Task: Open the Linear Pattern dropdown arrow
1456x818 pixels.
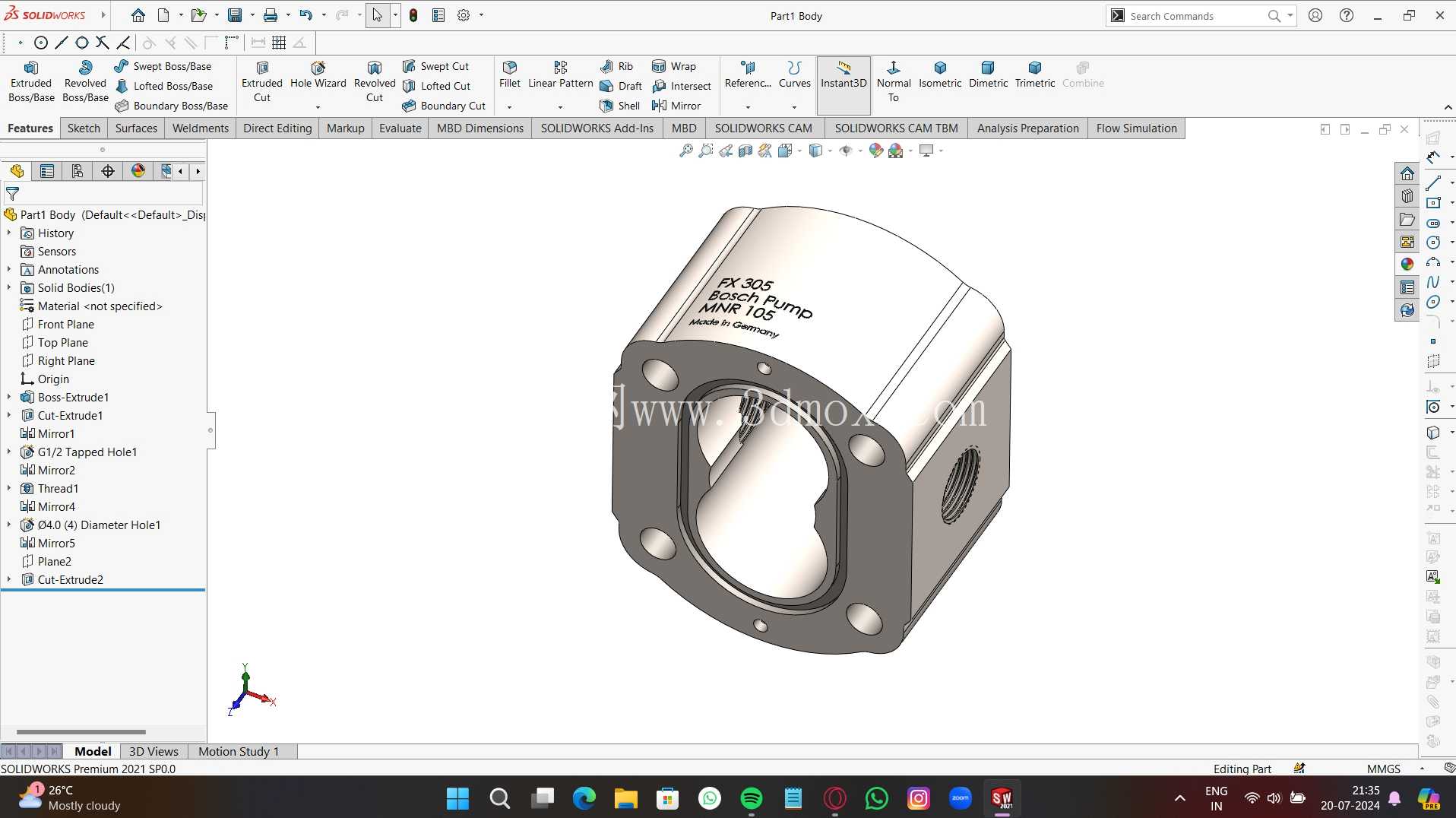Action: tap(560, 107)
